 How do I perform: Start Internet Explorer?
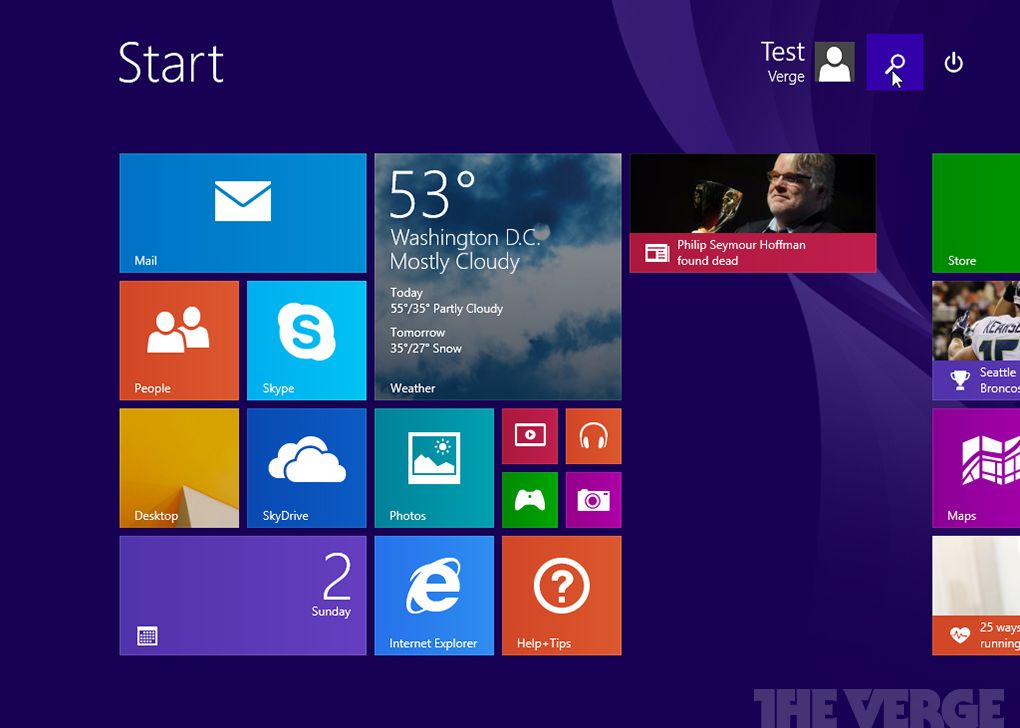point(434,595)
